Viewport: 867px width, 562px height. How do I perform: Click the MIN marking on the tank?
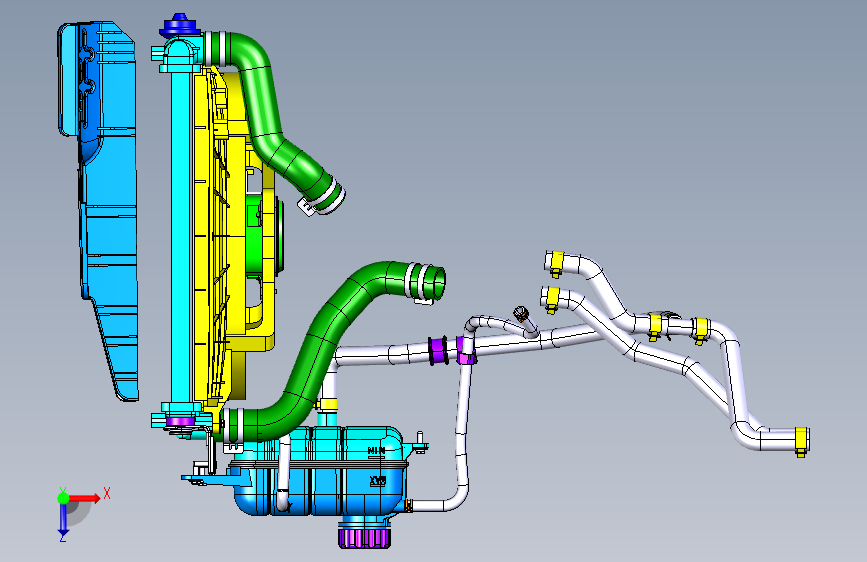377,451
